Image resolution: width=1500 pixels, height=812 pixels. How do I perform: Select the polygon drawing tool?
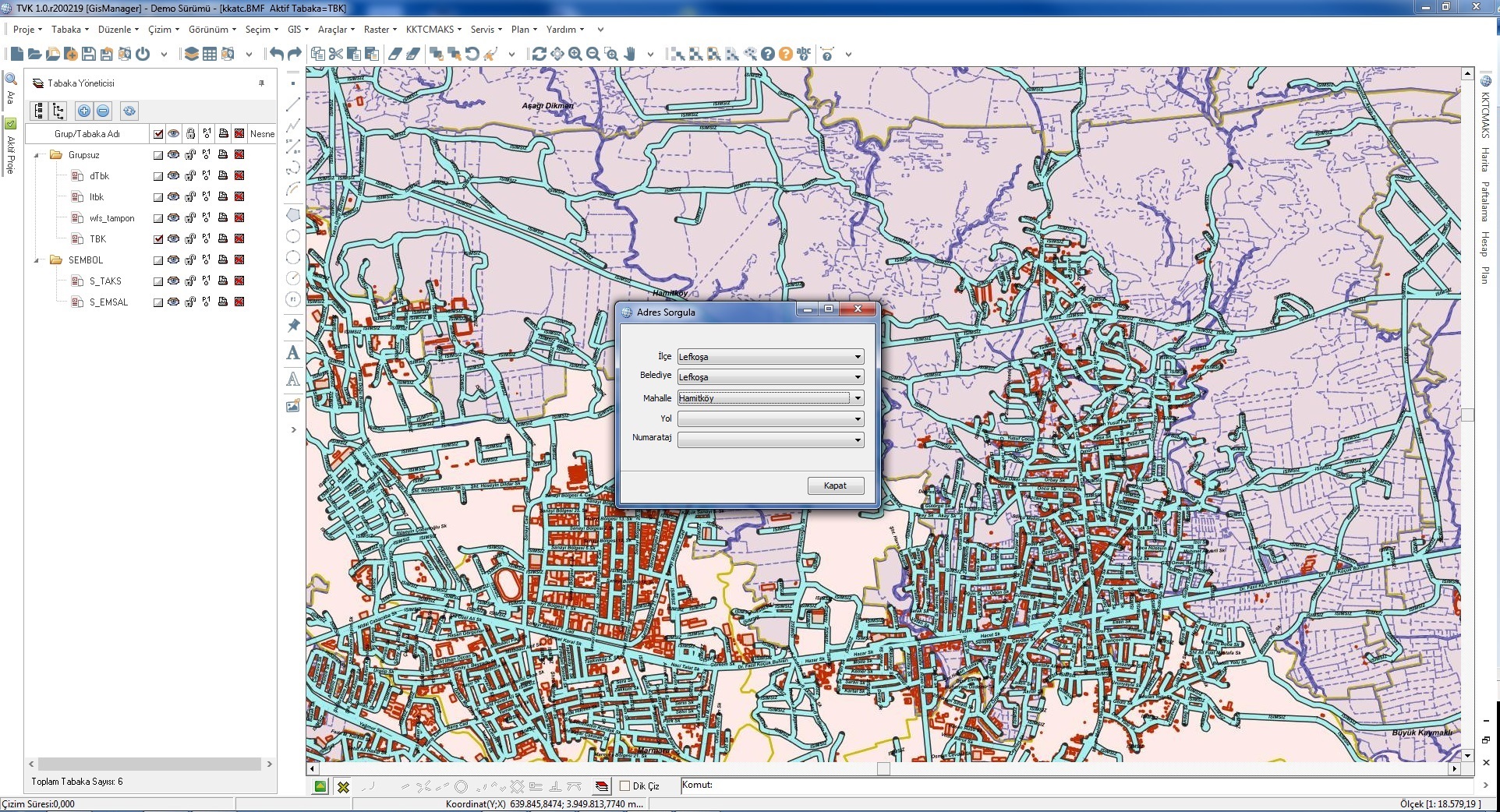tap(293, 215)
